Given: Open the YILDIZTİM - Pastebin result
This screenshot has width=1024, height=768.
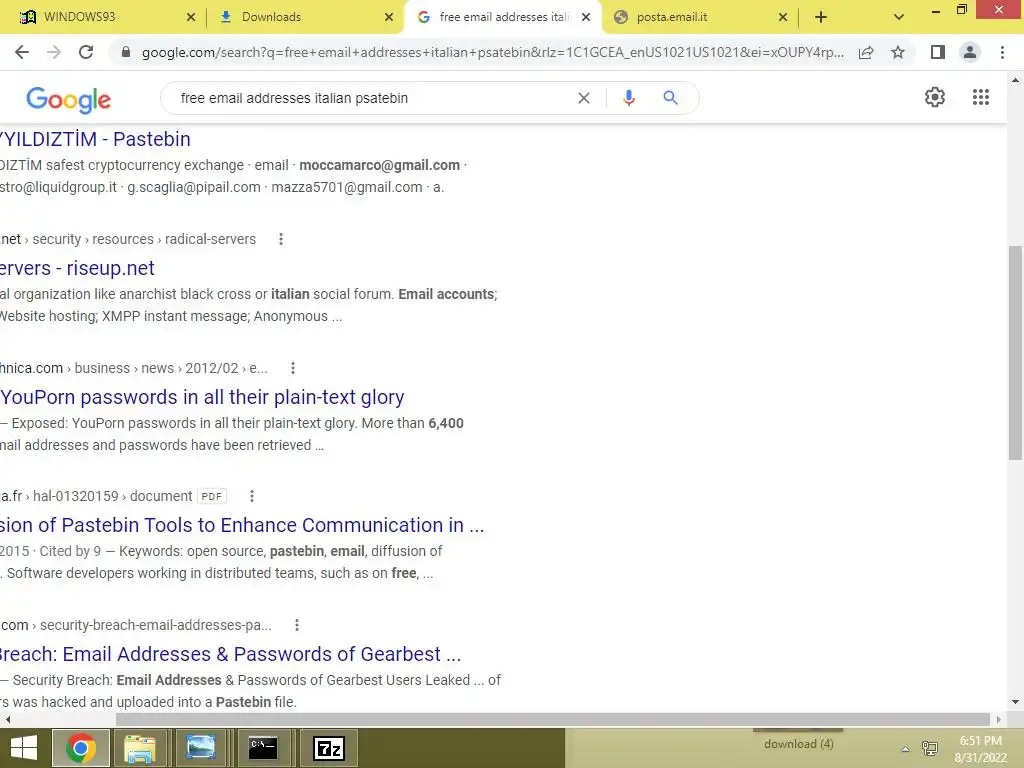Looking at the screenshot, I should point(95,139).
